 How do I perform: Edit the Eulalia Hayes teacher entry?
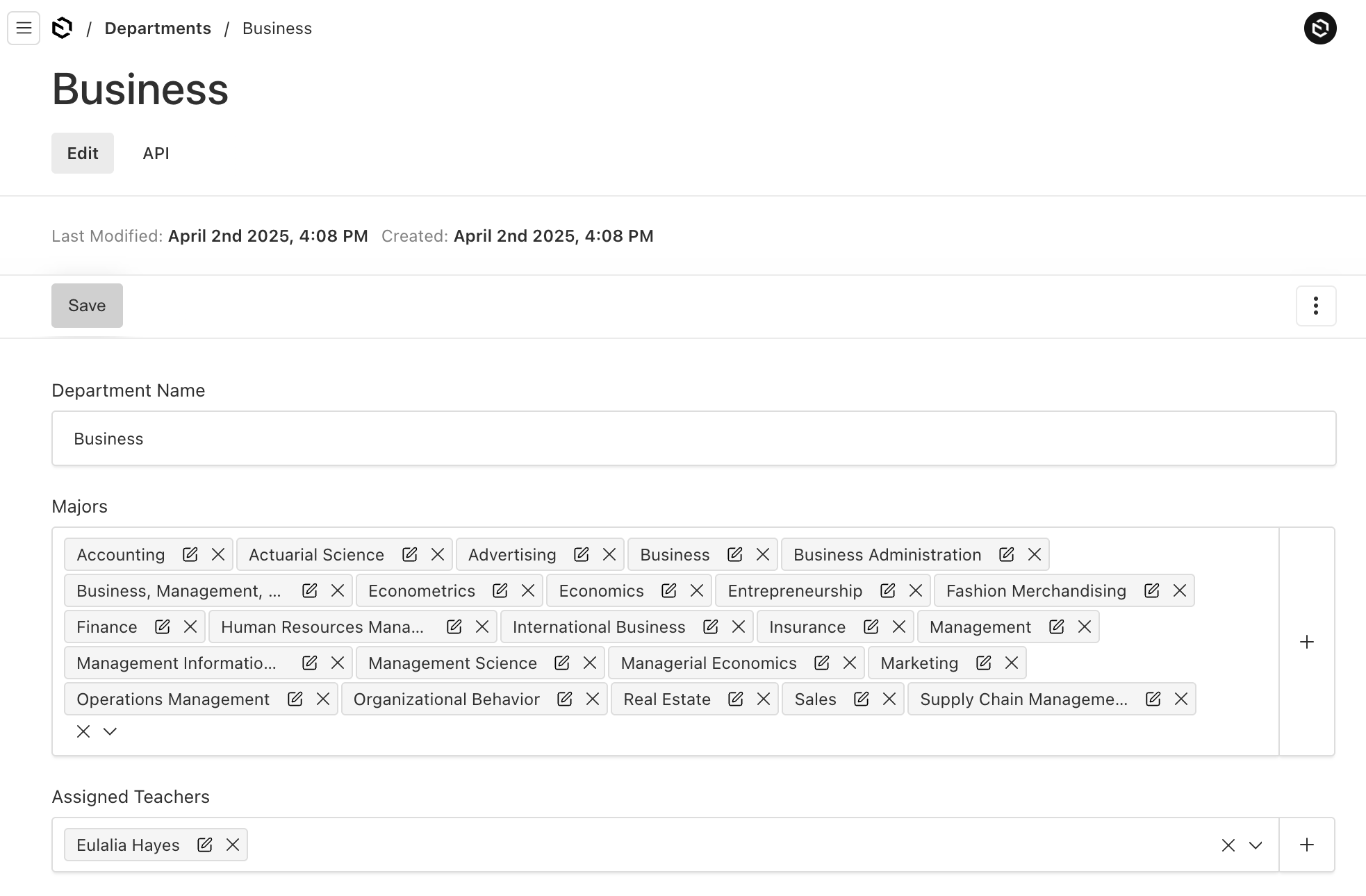204,845
